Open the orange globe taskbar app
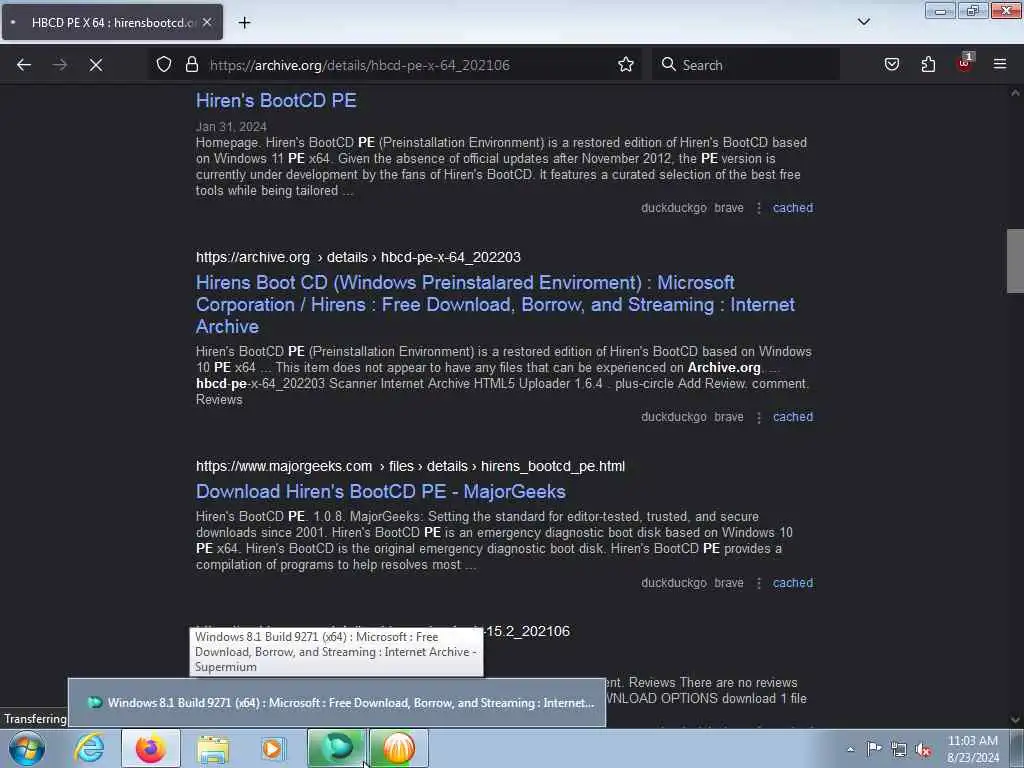1024x768 pixels. (399, 748)
